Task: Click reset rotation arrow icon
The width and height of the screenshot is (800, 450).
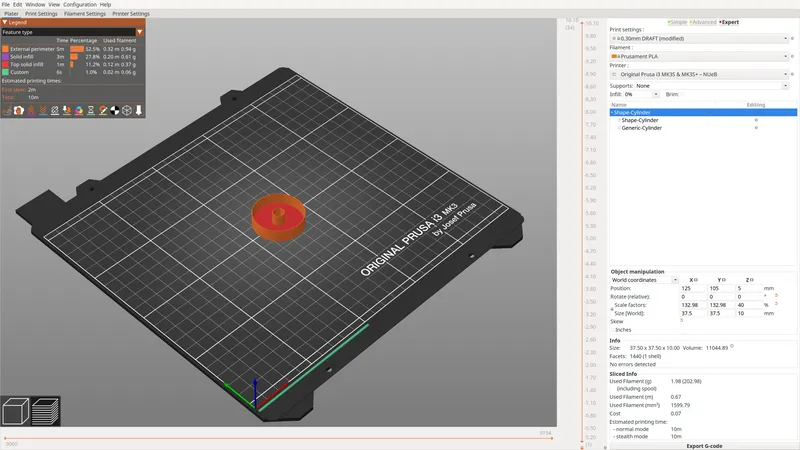Action: pos(777,295)
